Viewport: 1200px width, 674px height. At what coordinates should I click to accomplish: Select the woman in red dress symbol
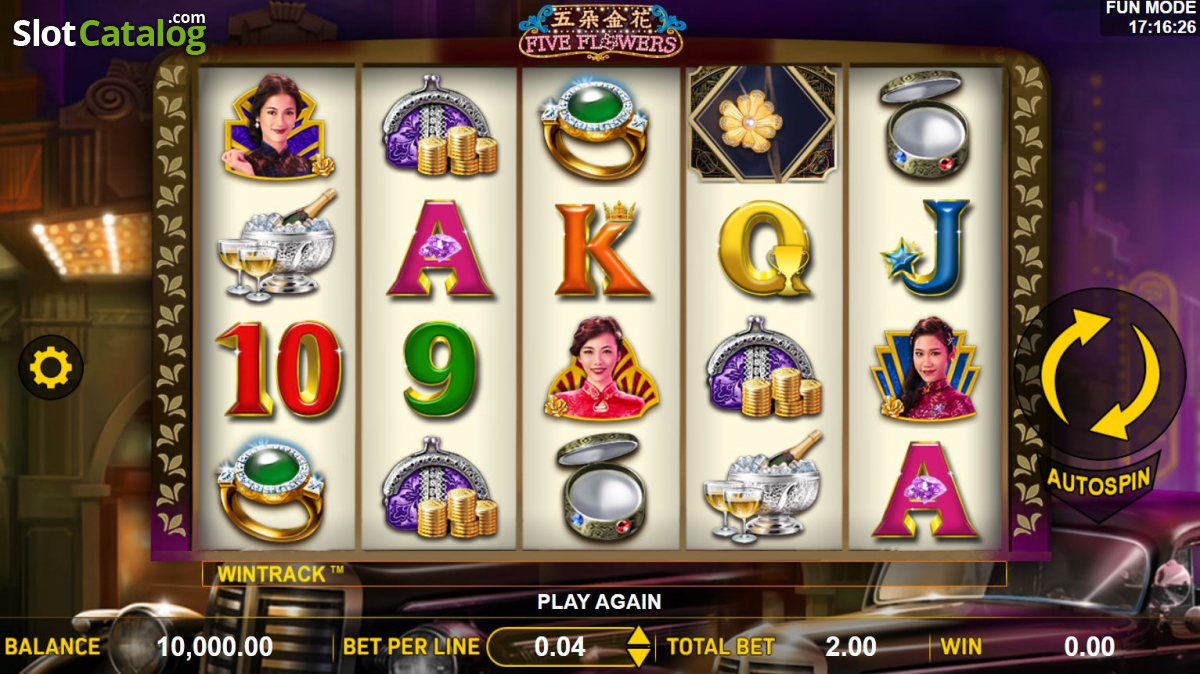pos(601,370)
